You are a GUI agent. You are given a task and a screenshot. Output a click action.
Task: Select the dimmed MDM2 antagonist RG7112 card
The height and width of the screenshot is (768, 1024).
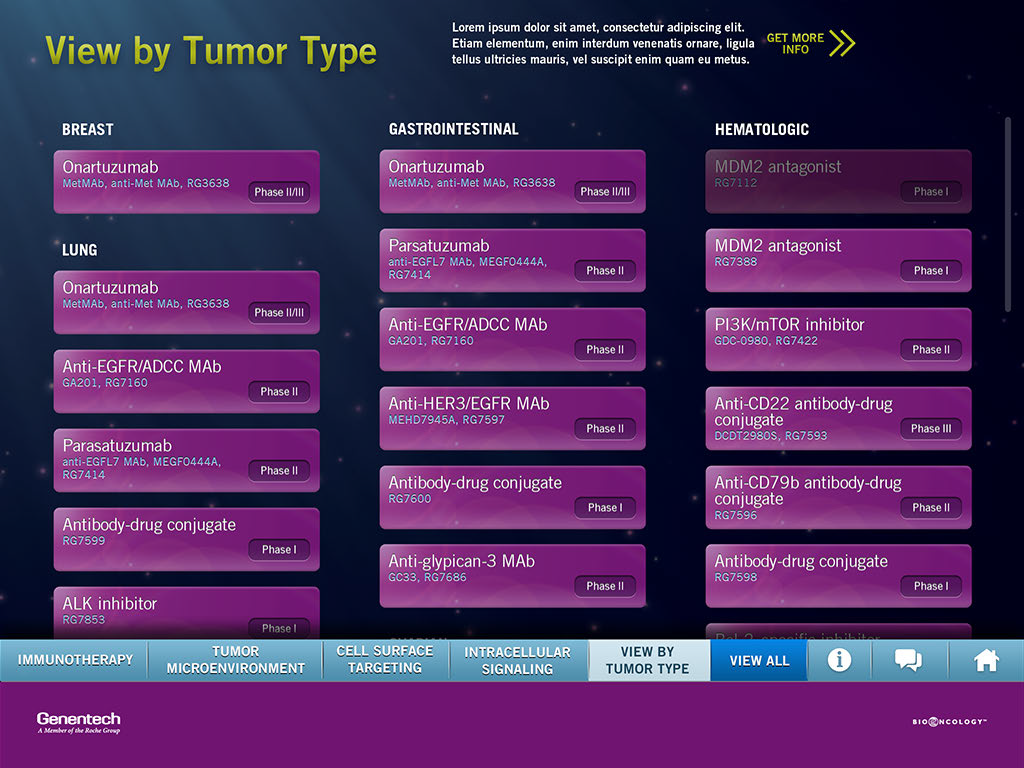tap(838, 182)
